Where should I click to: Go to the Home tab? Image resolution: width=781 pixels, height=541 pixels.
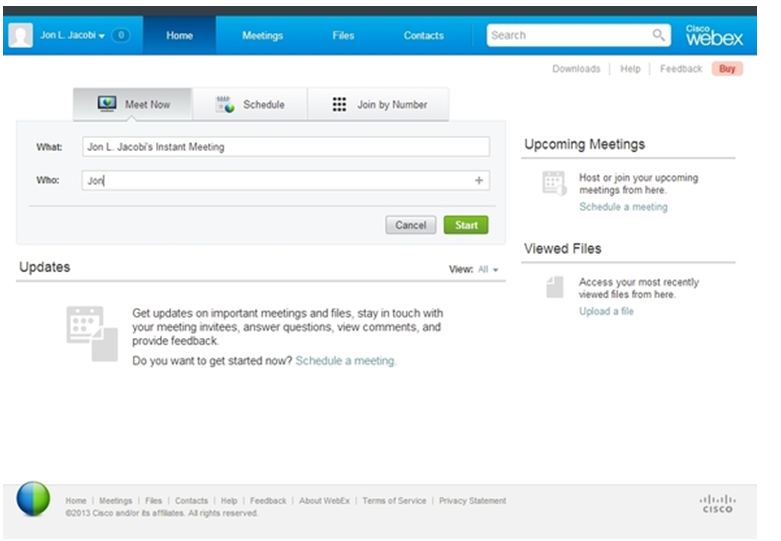[x=179, y=35]
